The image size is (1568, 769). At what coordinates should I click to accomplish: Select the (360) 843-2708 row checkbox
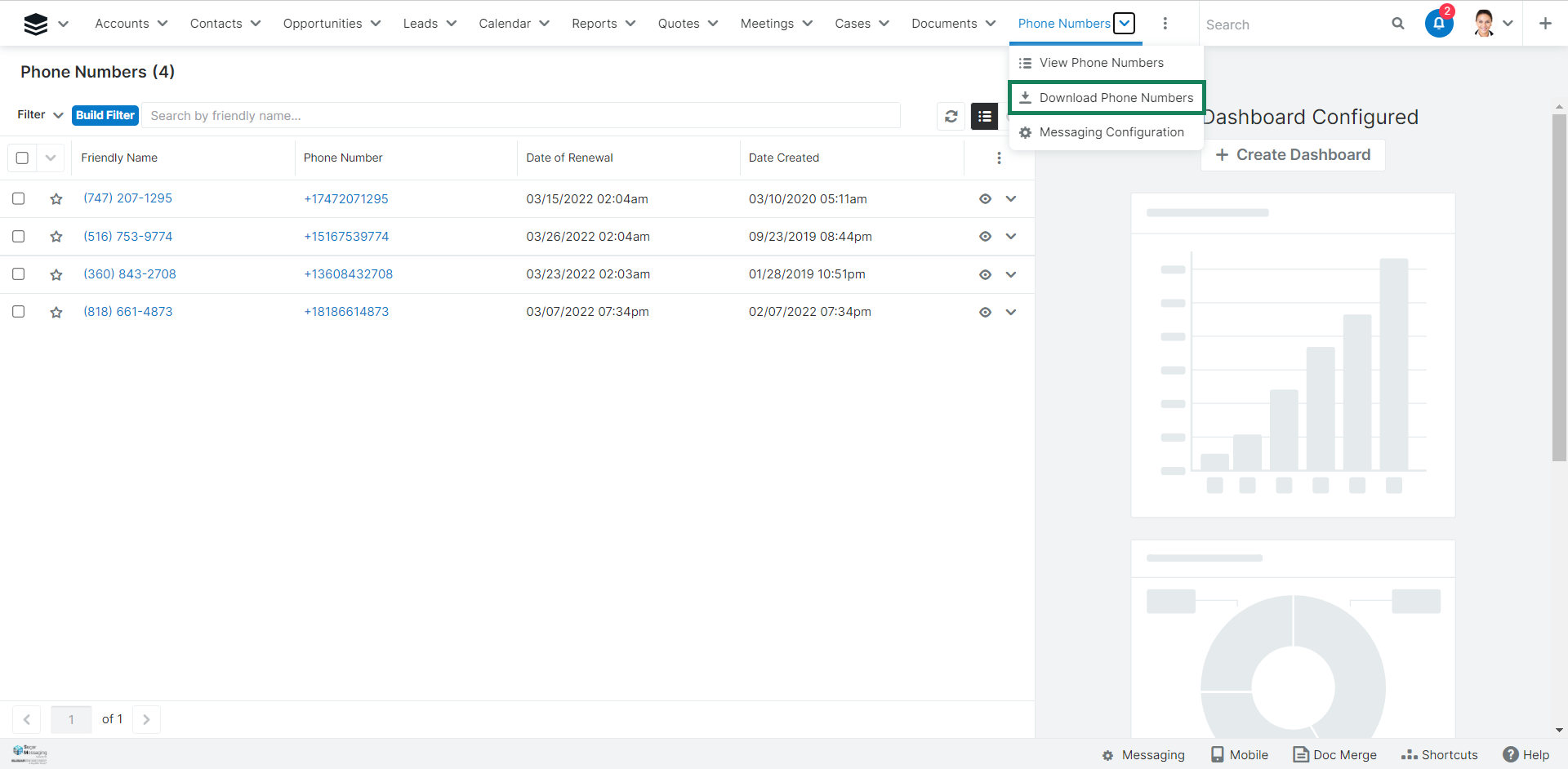pos(19,274)
